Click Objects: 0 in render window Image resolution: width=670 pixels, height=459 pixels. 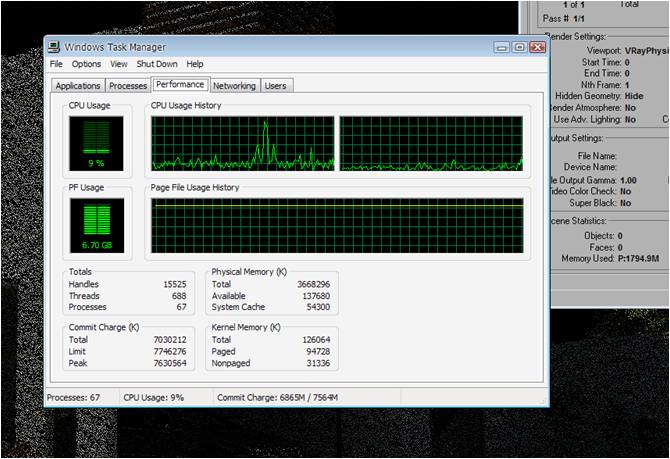tap(603, 235)
